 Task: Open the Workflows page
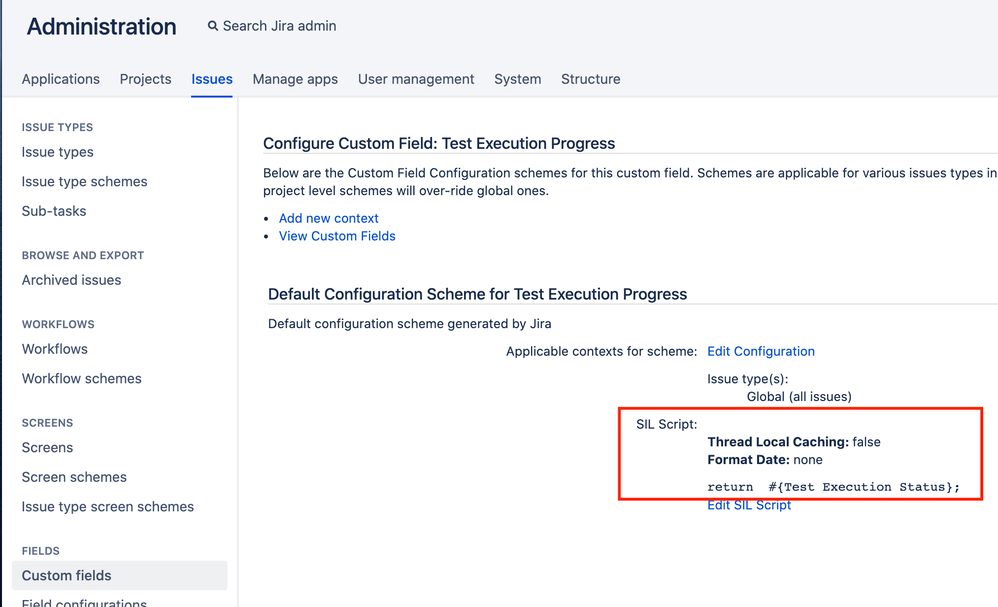pos(55,349)
